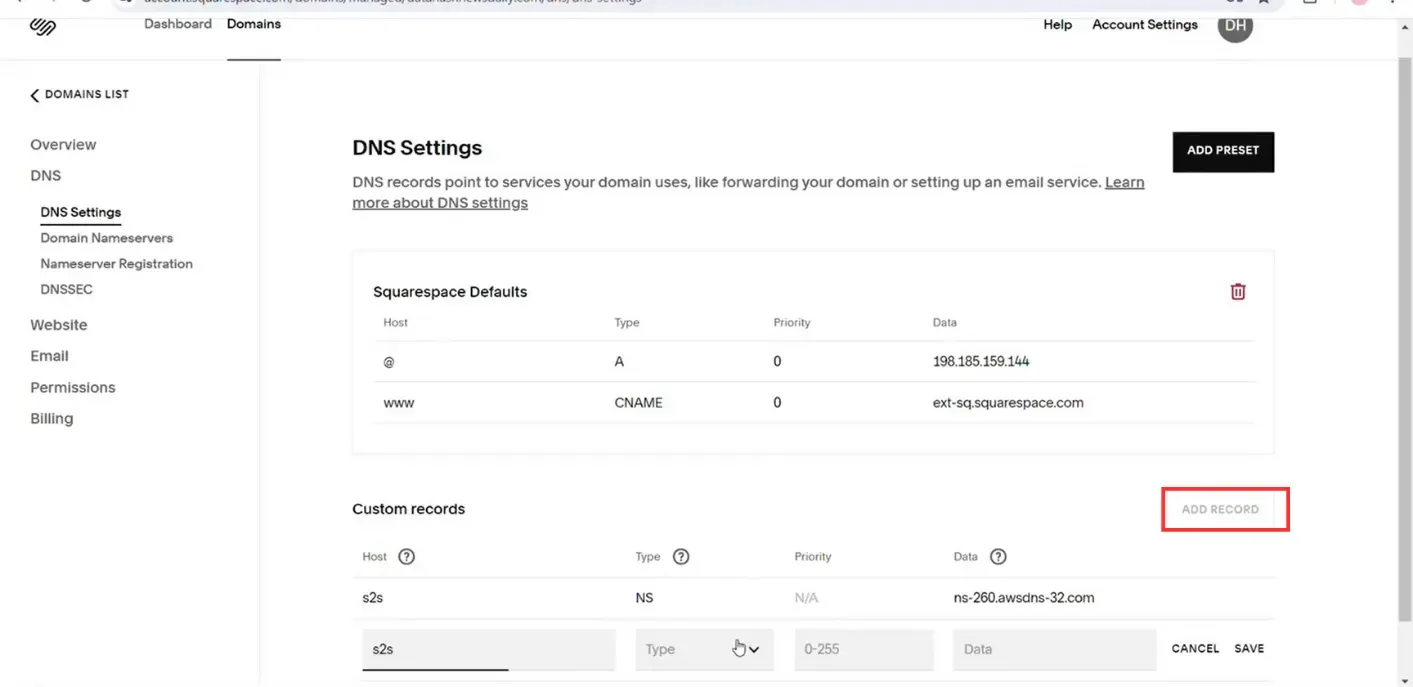This screenshot has width=1413, height=687.
Task: Click the help icon beside Type
Action: tap(681, 557)
